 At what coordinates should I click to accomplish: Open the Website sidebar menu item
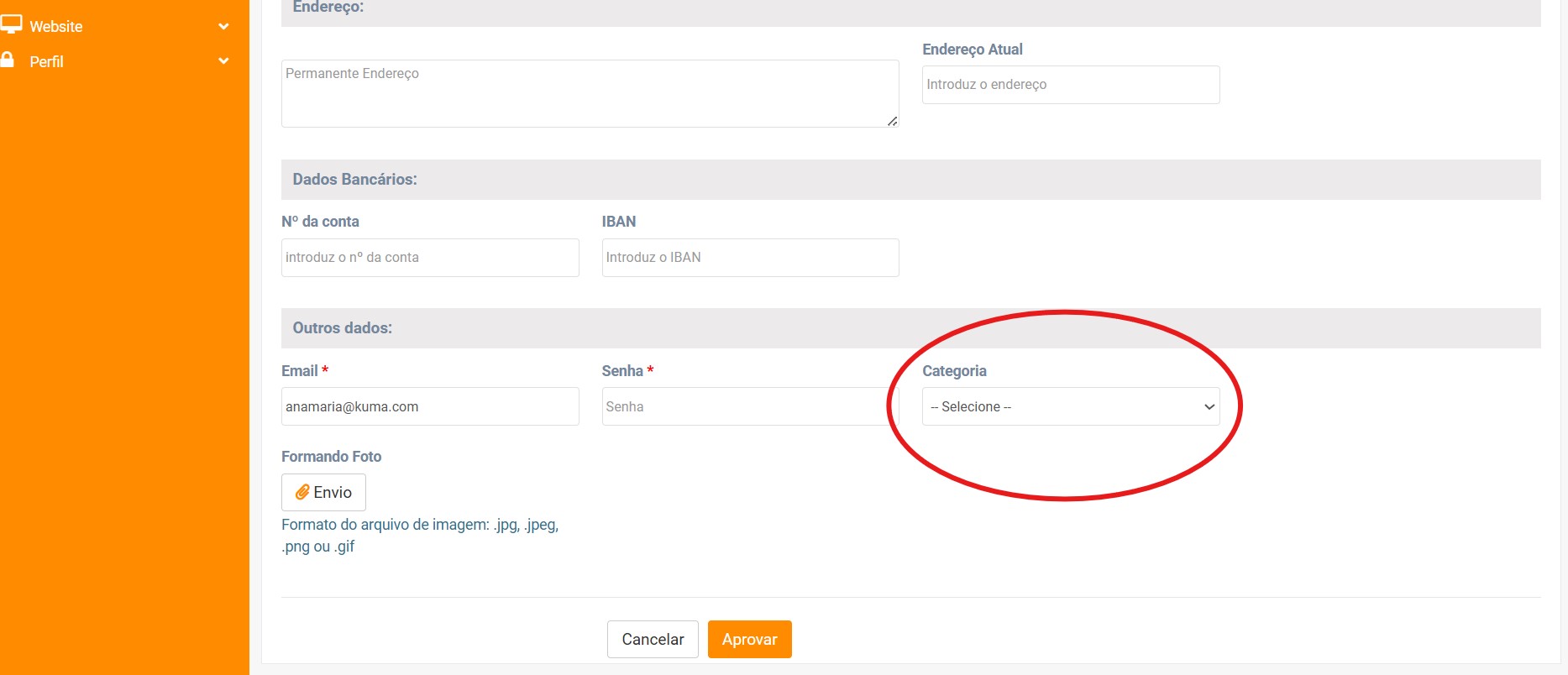click(56, 27)
